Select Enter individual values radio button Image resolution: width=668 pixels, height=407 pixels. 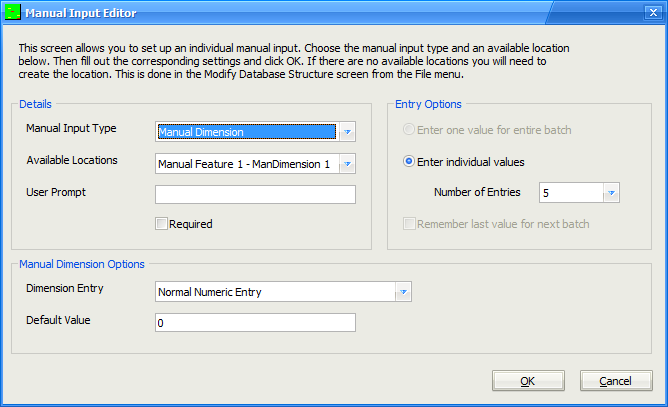click(409, 162)
